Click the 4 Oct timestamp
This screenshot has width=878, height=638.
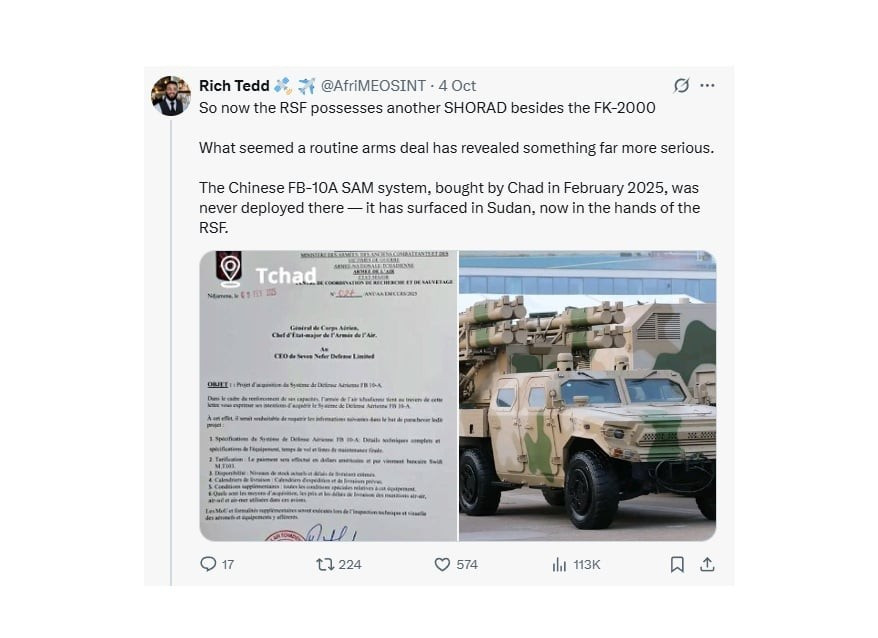point(457,86)
